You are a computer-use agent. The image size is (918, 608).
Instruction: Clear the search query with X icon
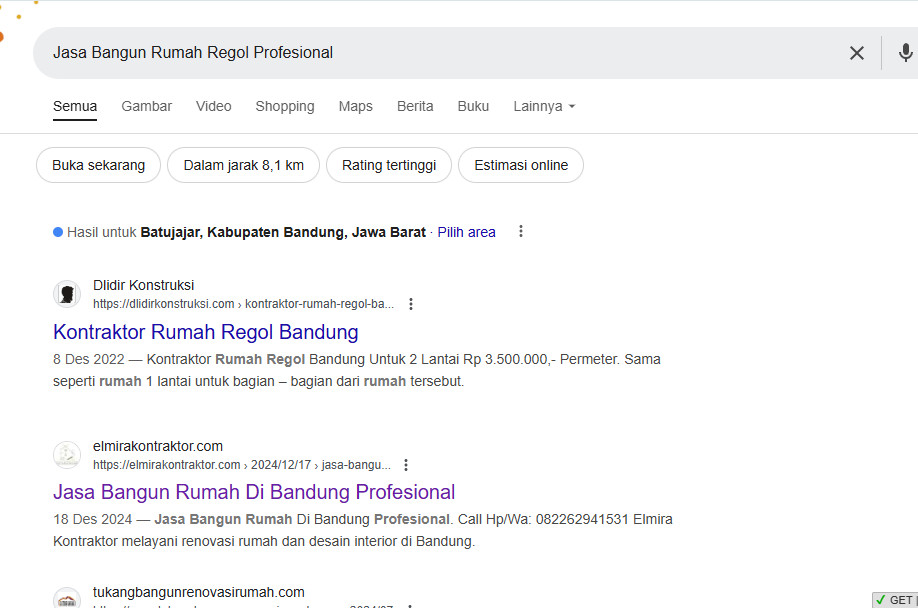point(857,53)
